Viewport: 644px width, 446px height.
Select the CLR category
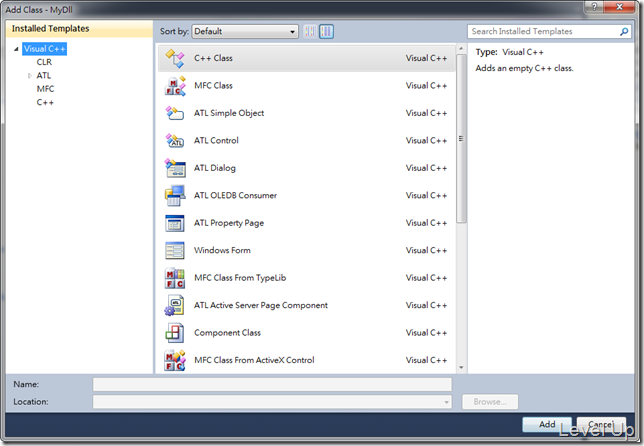point(44,62)
